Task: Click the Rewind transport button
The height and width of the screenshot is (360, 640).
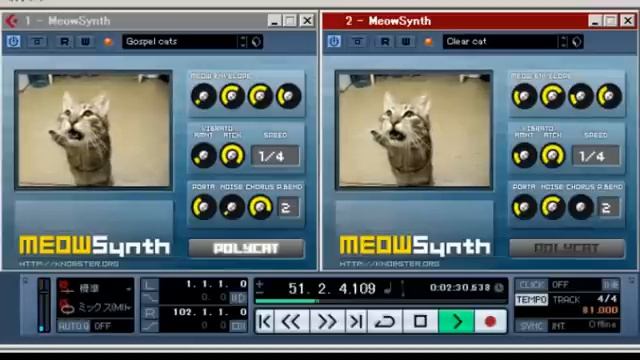Action: [291, 322]
